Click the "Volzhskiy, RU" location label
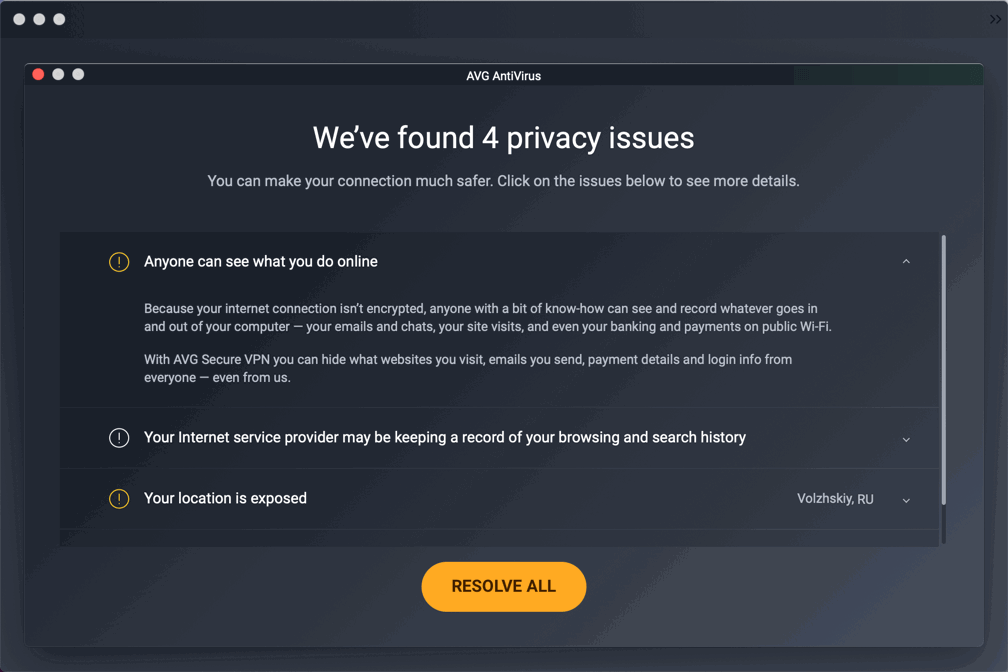This screenshot has height=672, width=1008. click(x=835, y=499)
